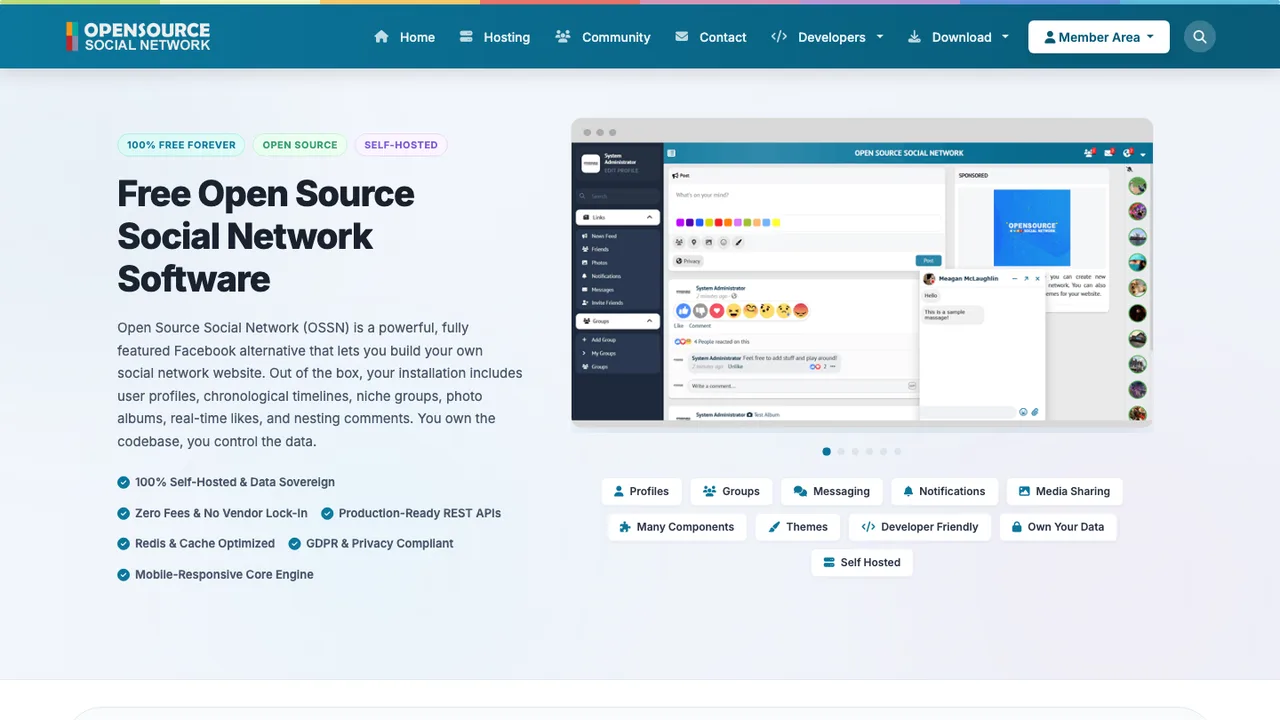This screenshot has width=1280, height=720.
Task: Open the search icon in header
Action: pos(1199,37)
